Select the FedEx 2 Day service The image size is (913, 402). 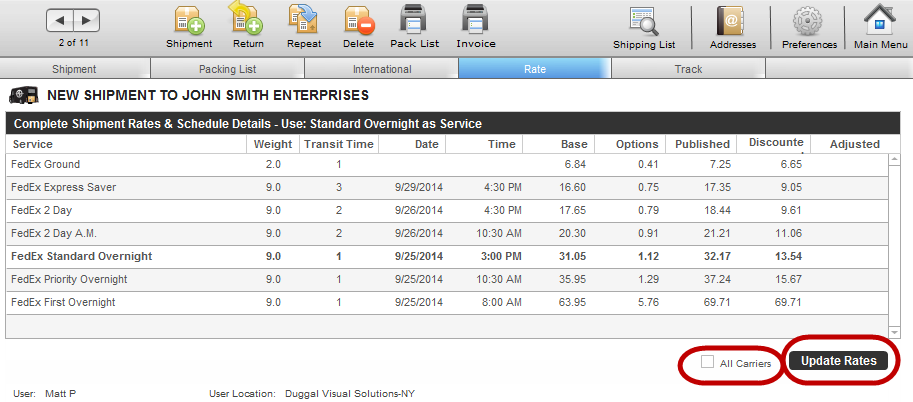click(447, 210)
